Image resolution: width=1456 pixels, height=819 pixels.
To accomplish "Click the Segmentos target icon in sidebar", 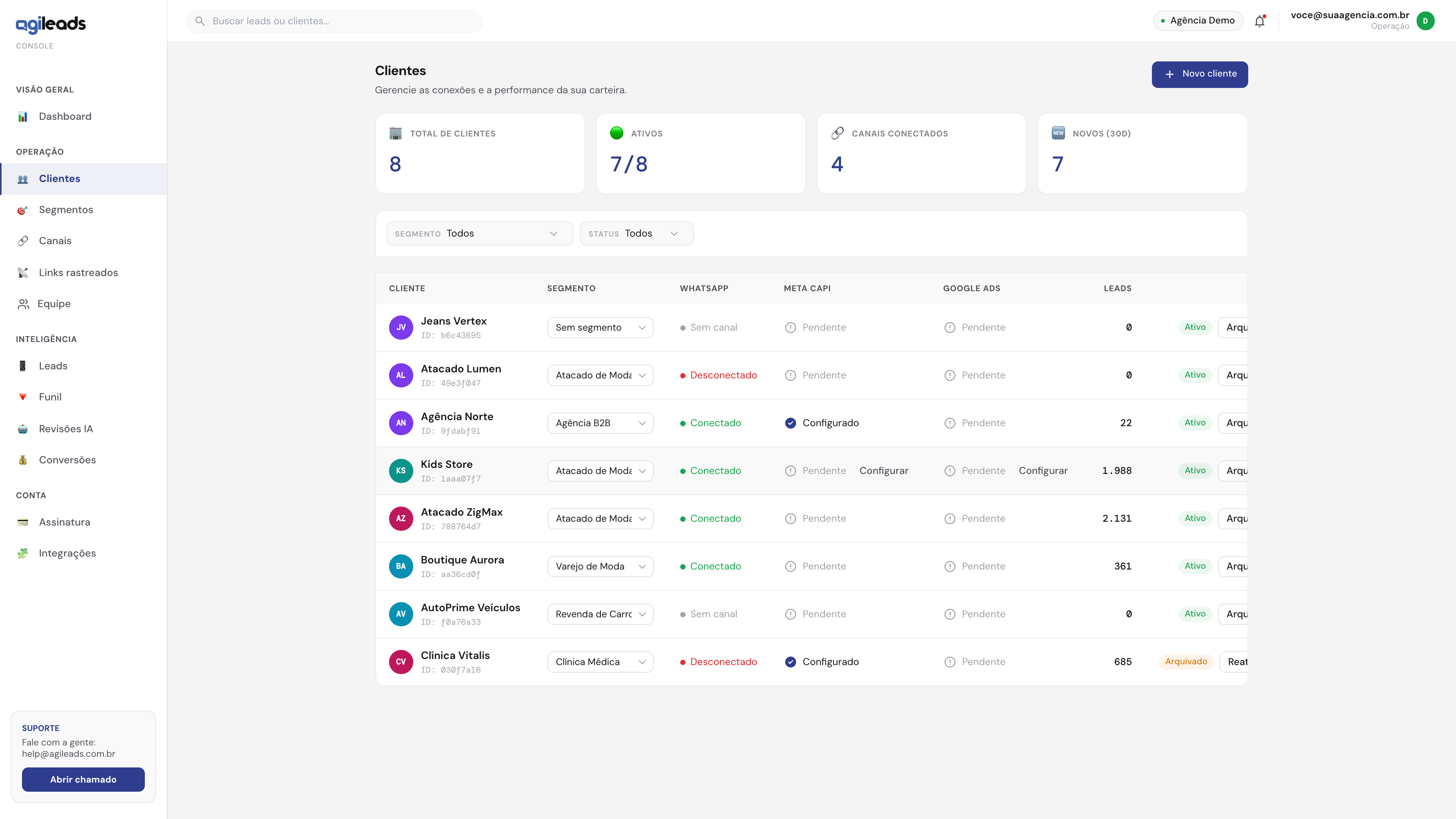I will [x=23, y=210].
